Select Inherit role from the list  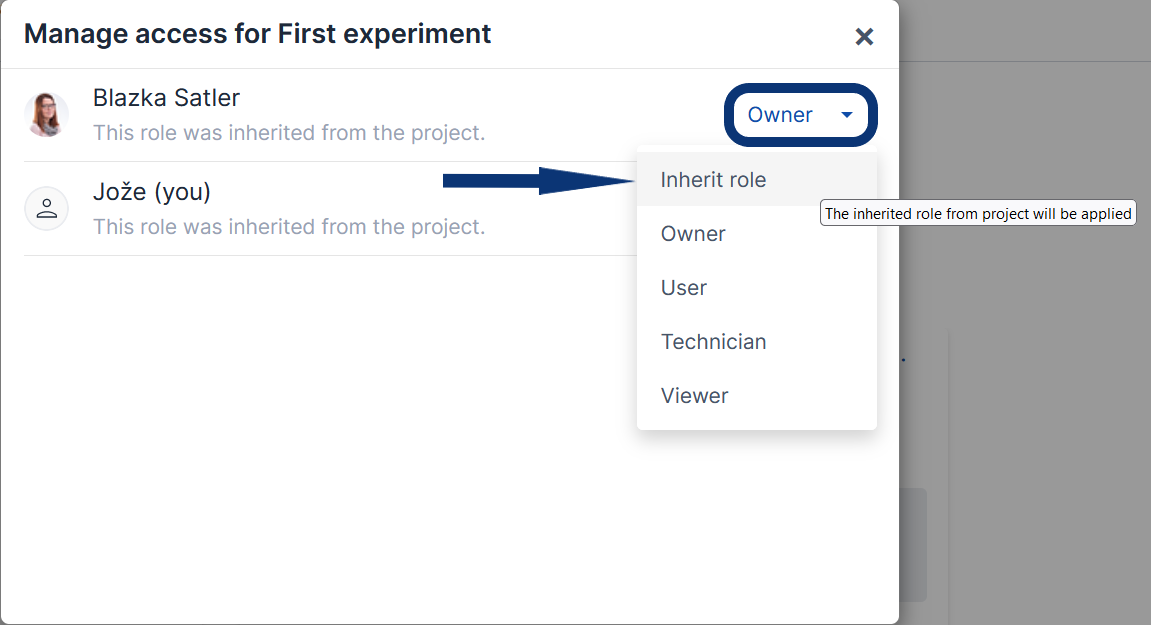pyautogui.click(x=713, y=180)
